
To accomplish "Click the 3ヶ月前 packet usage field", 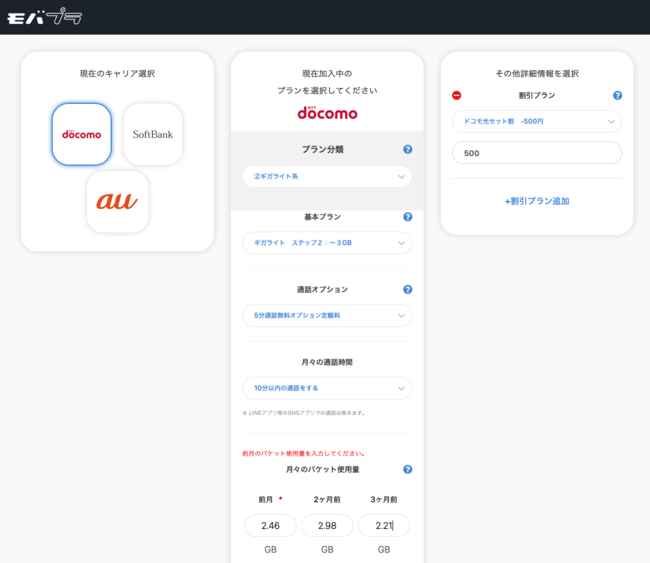I will tap(384, 525).
